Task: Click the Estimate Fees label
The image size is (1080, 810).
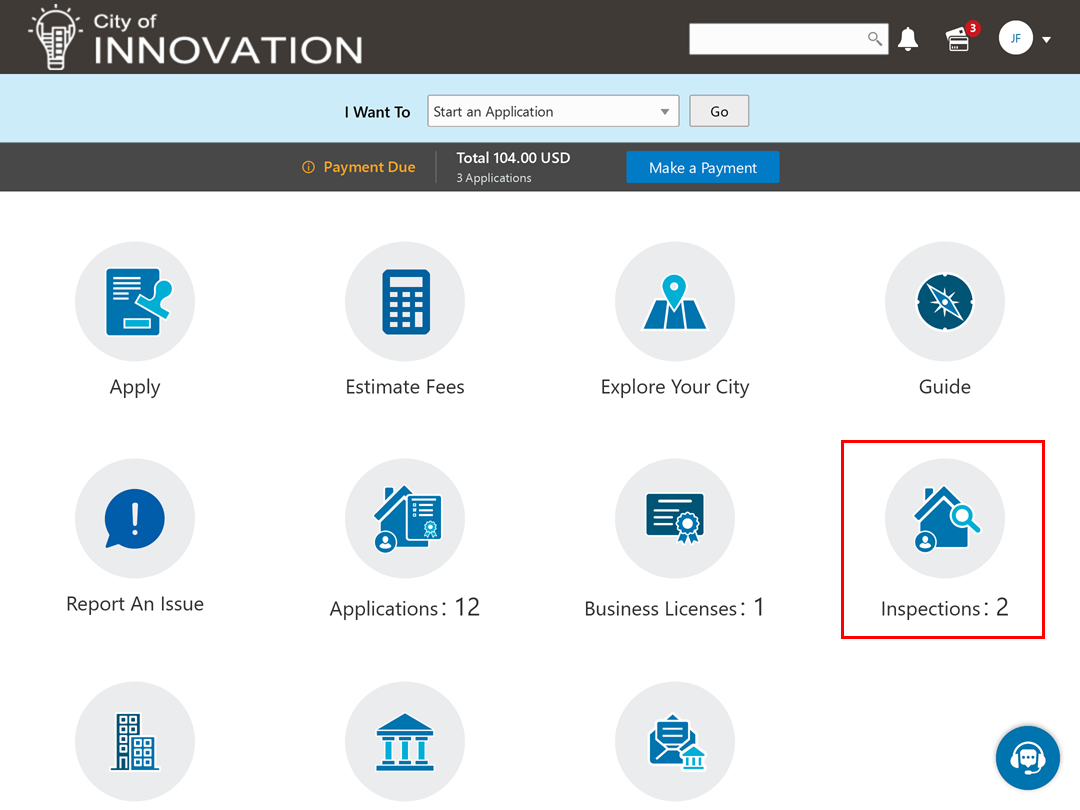Action: click(x=405, y=386)
